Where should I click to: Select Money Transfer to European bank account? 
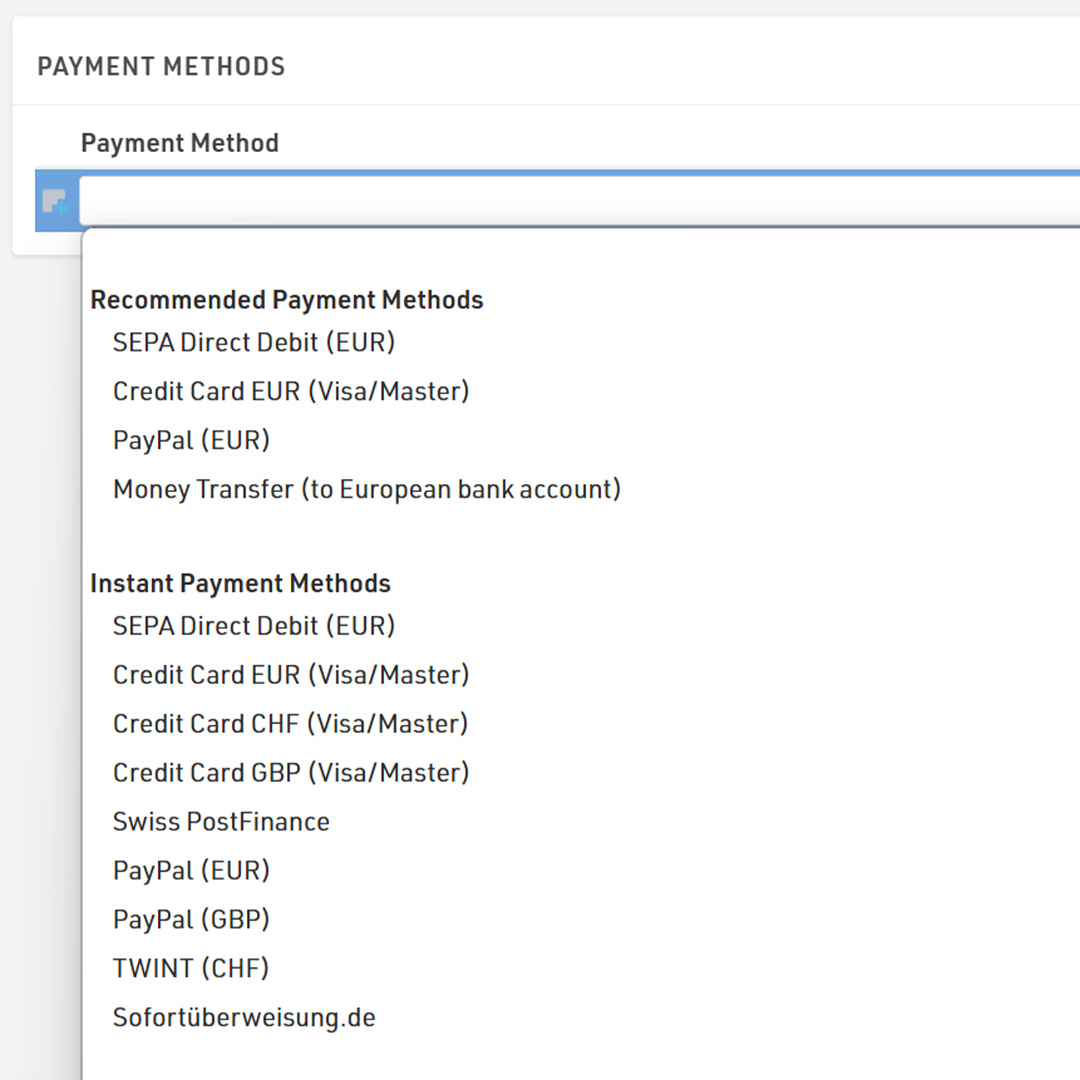366,489
